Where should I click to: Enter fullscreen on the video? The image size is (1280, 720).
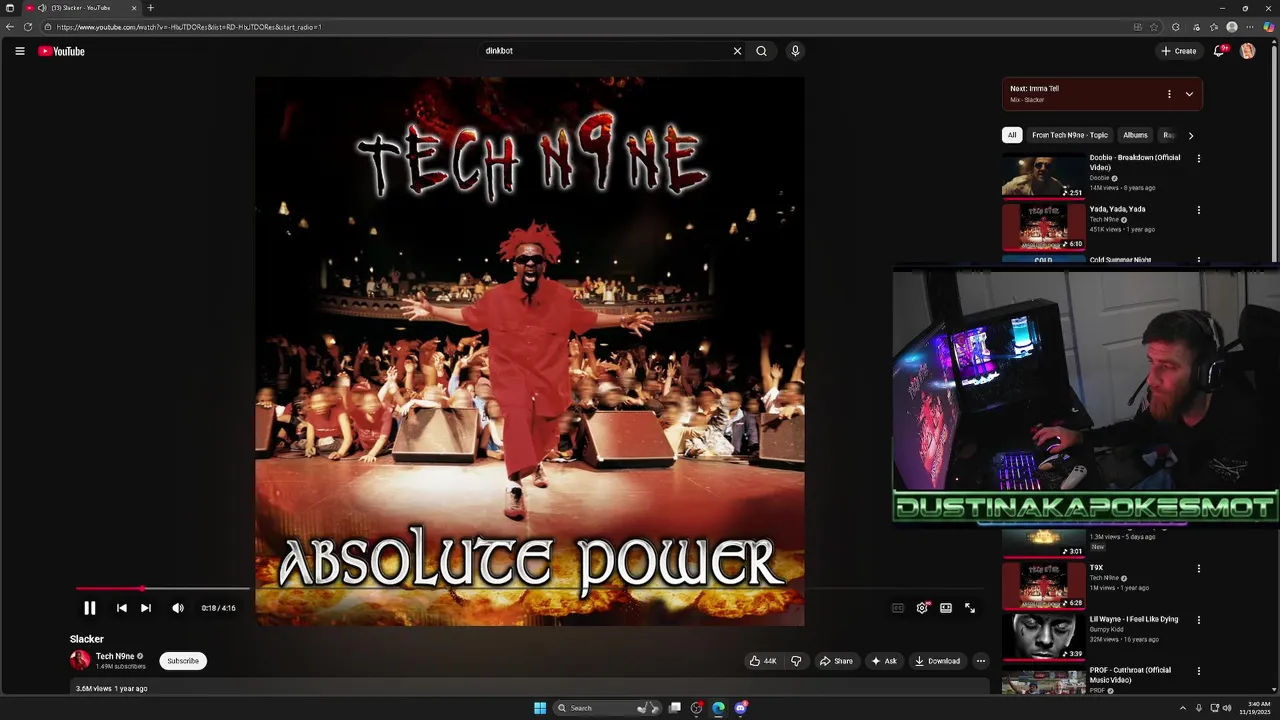tap(970, 608)
